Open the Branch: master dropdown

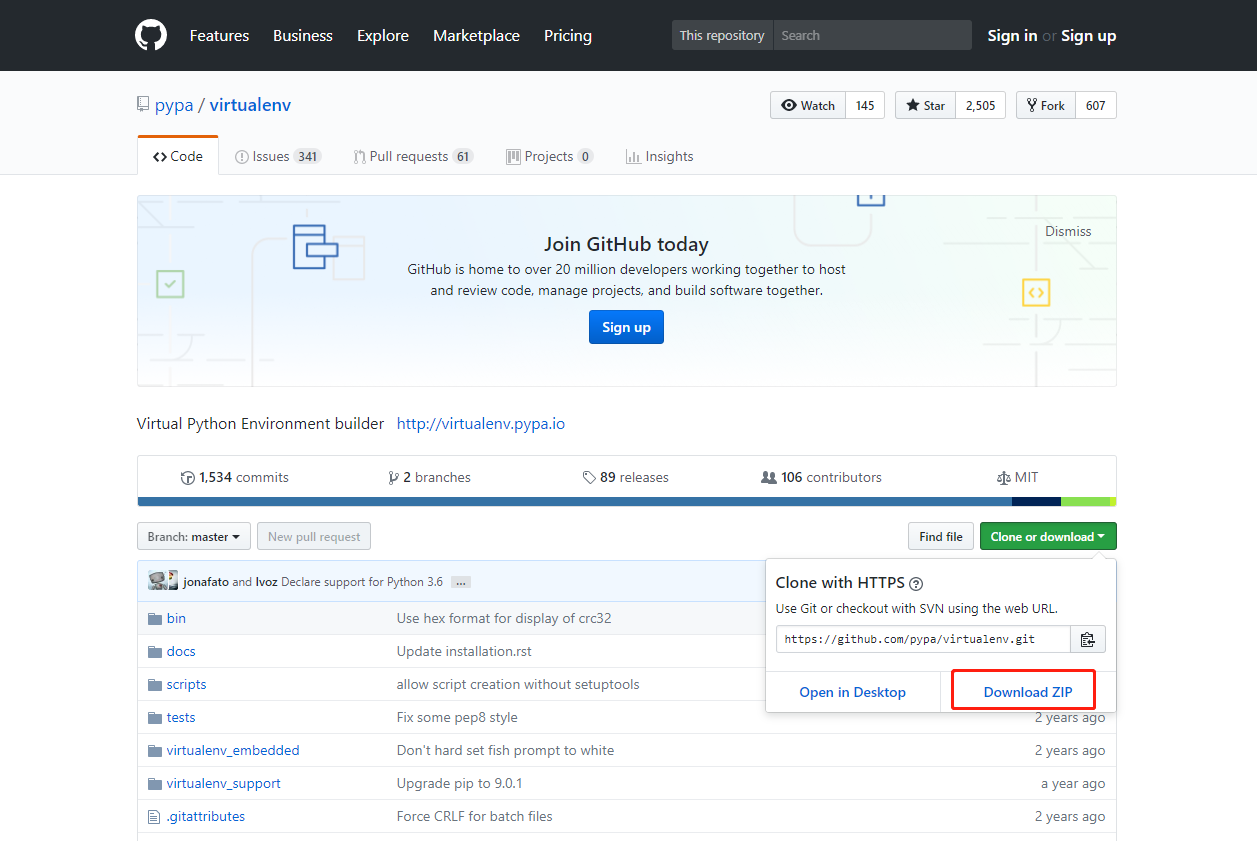(194, 537)
